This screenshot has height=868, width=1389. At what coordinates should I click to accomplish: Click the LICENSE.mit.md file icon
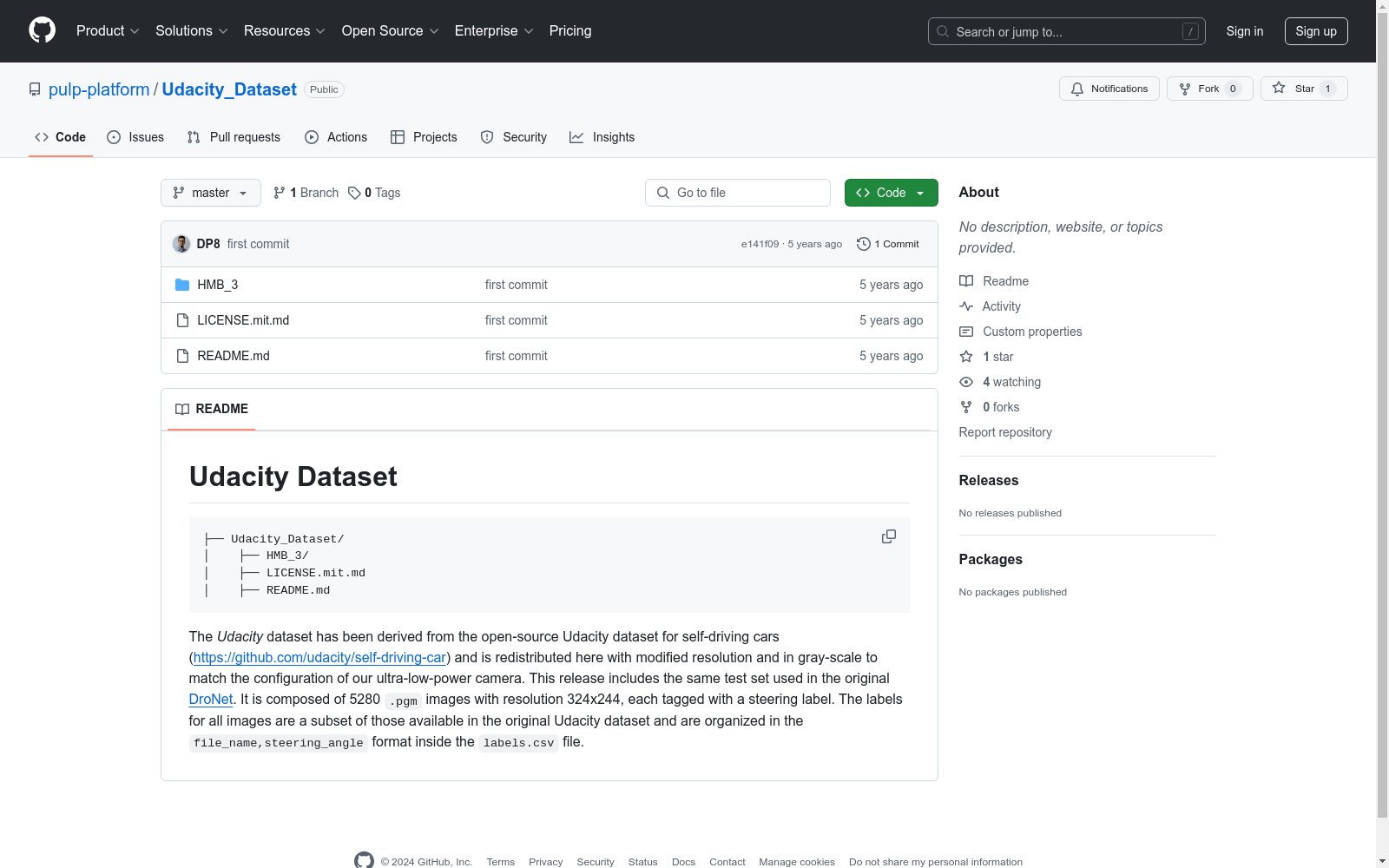tap(182, 320)
